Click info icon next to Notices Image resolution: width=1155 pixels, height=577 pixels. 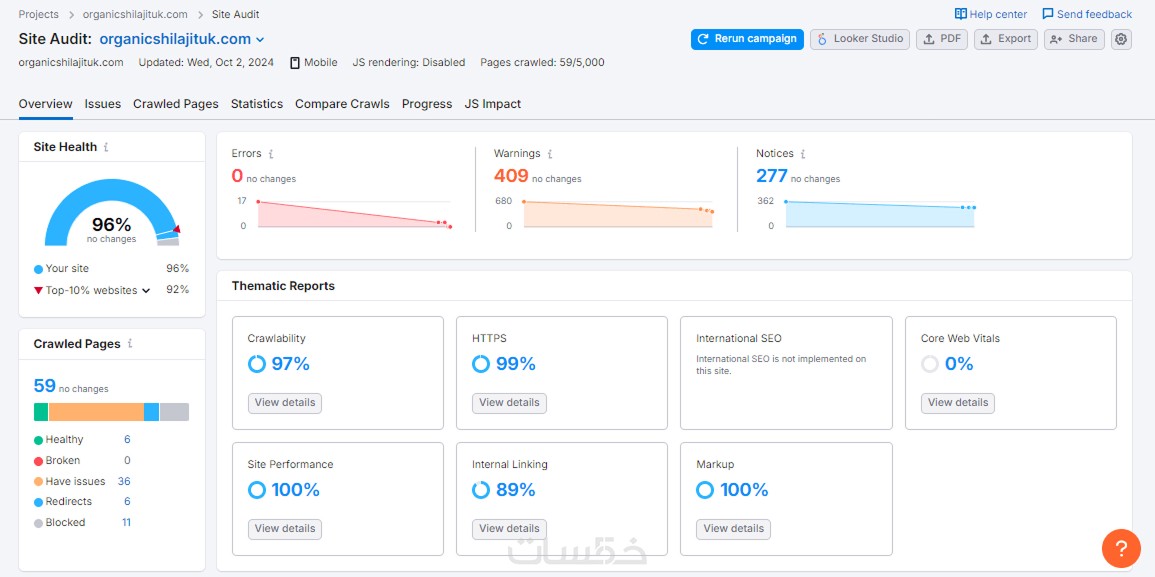(803, 154)
